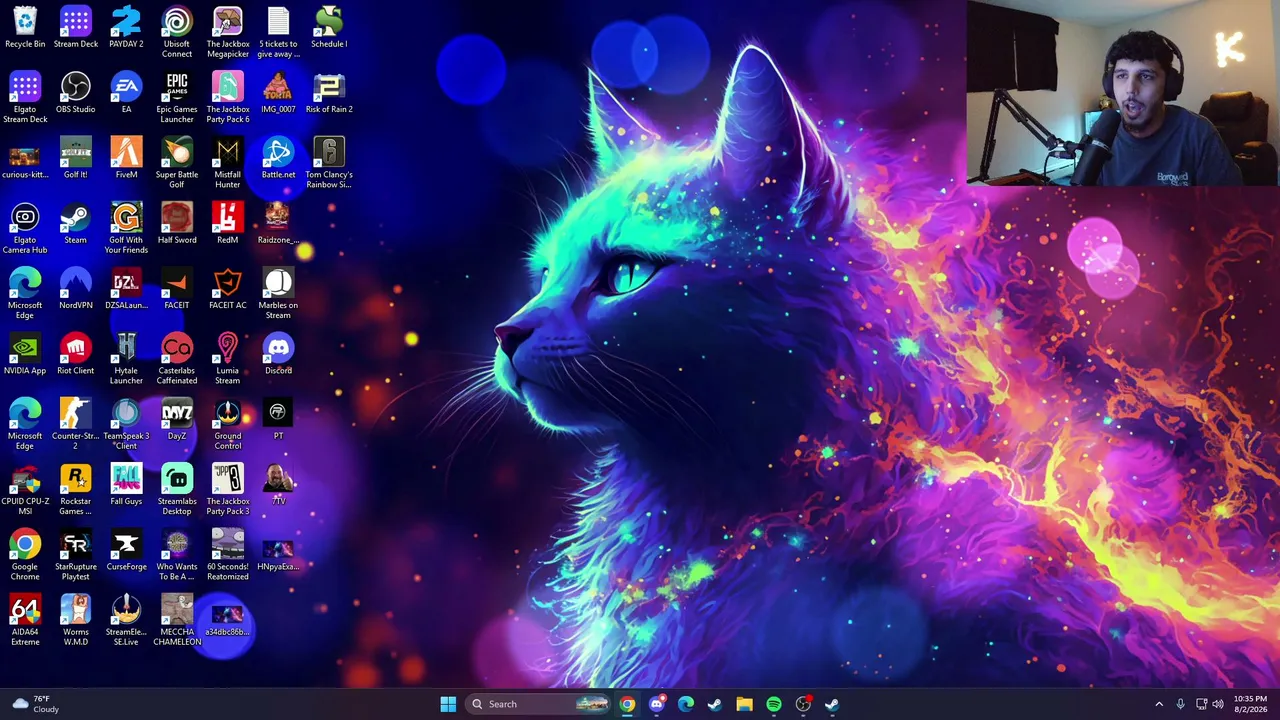Open MECCHA CHAMELEON desktop icon
This screenshot has width=1280, height=720.
click(177, 620)
